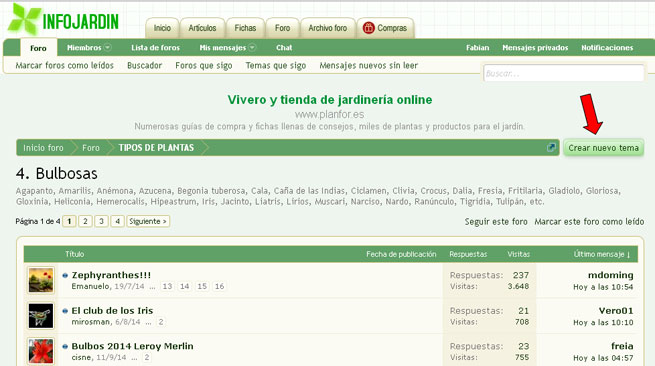The image size is (655, 366).
Task: Open the Fichas tab
Action: 245,28
